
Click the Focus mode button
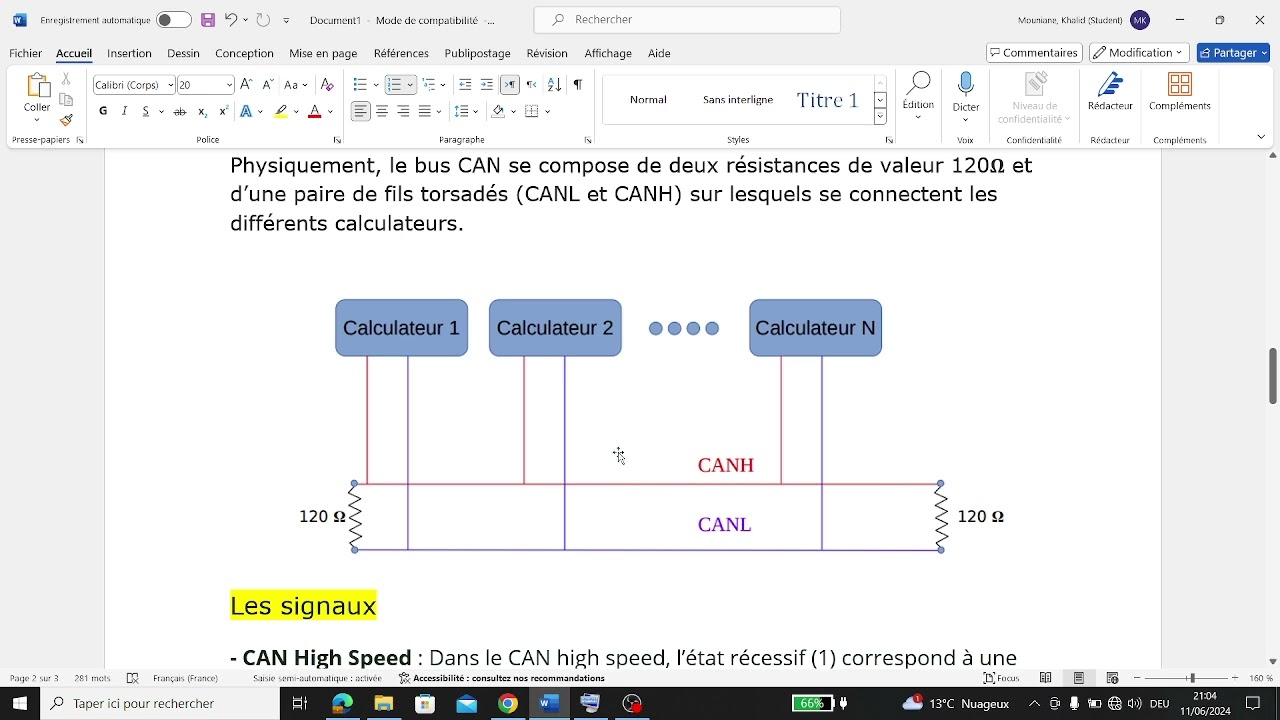tap(1001, 678)
